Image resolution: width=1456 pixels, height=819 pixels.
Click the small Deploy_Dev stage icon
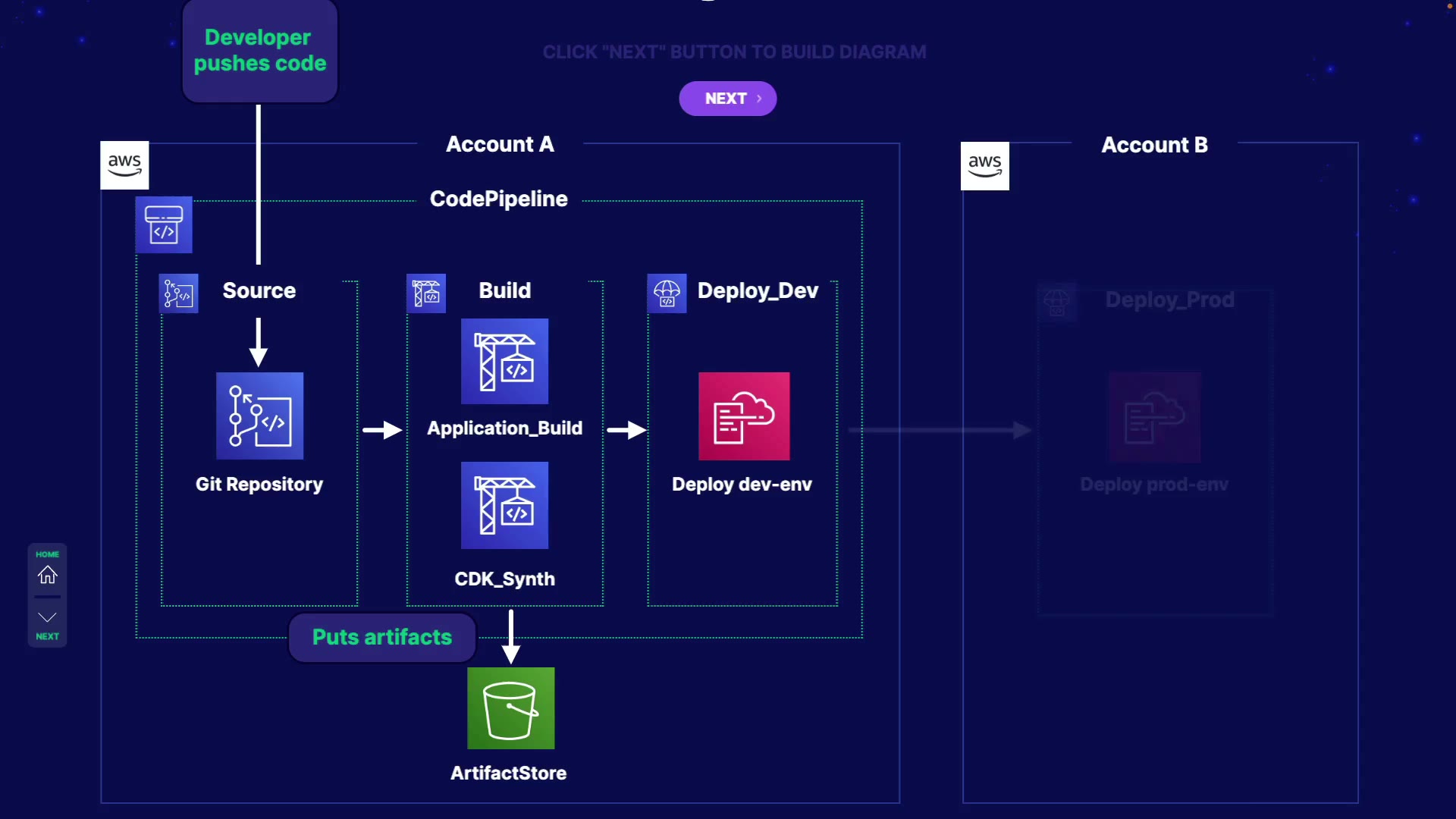[x=667, y=293]
